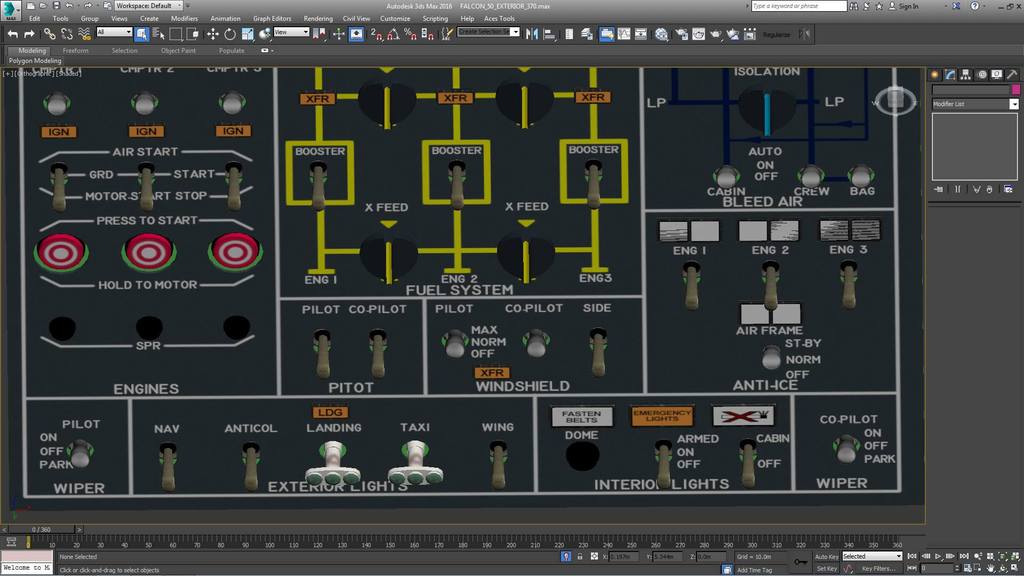
Task: Select the Select and Link tool
Action: coord(49,34)
